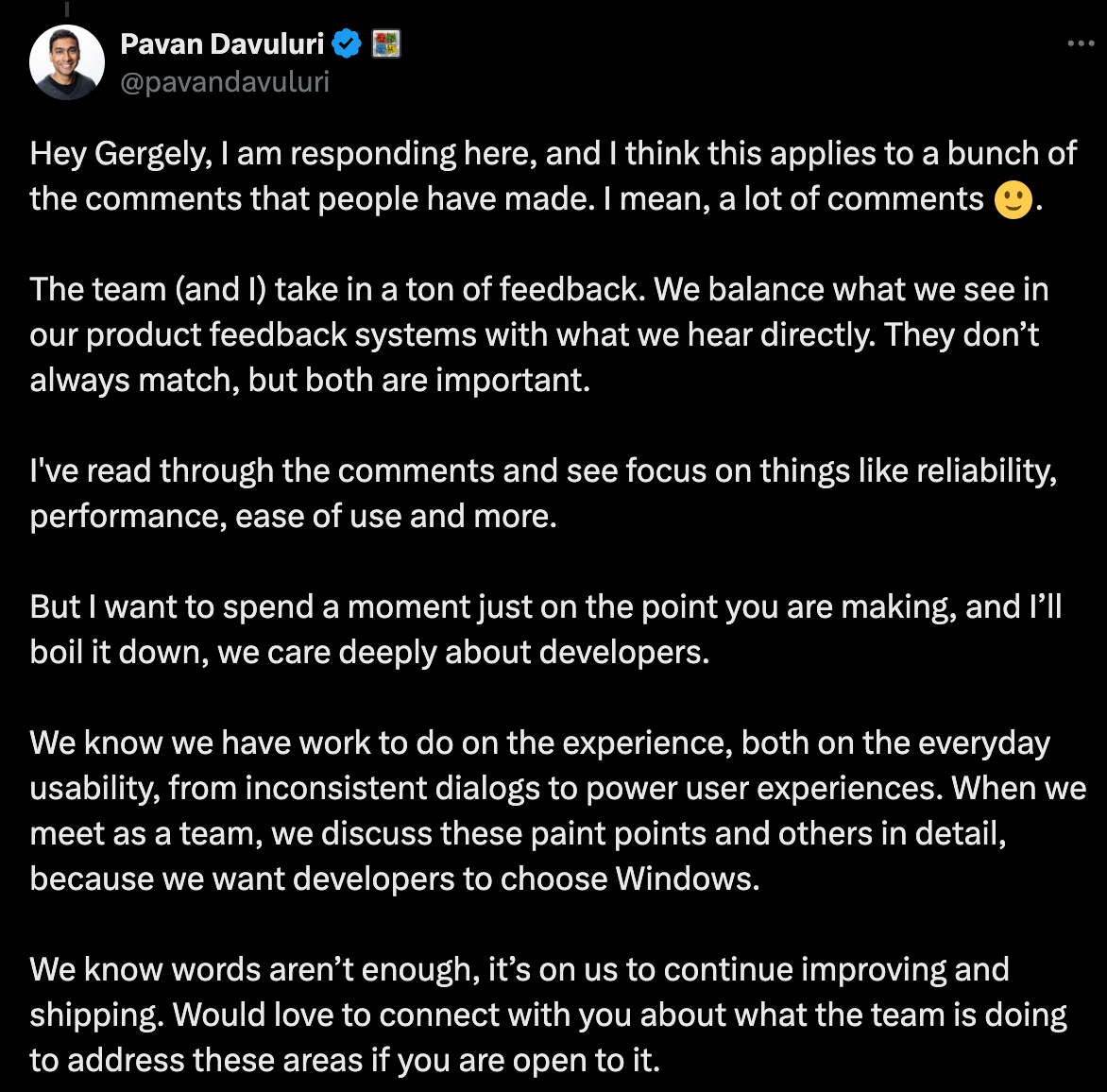The height and width of the screenshot is (1092, 1107).
Task: Click the Microsoft affiliation badge icon
Action: tap(386, 43)
